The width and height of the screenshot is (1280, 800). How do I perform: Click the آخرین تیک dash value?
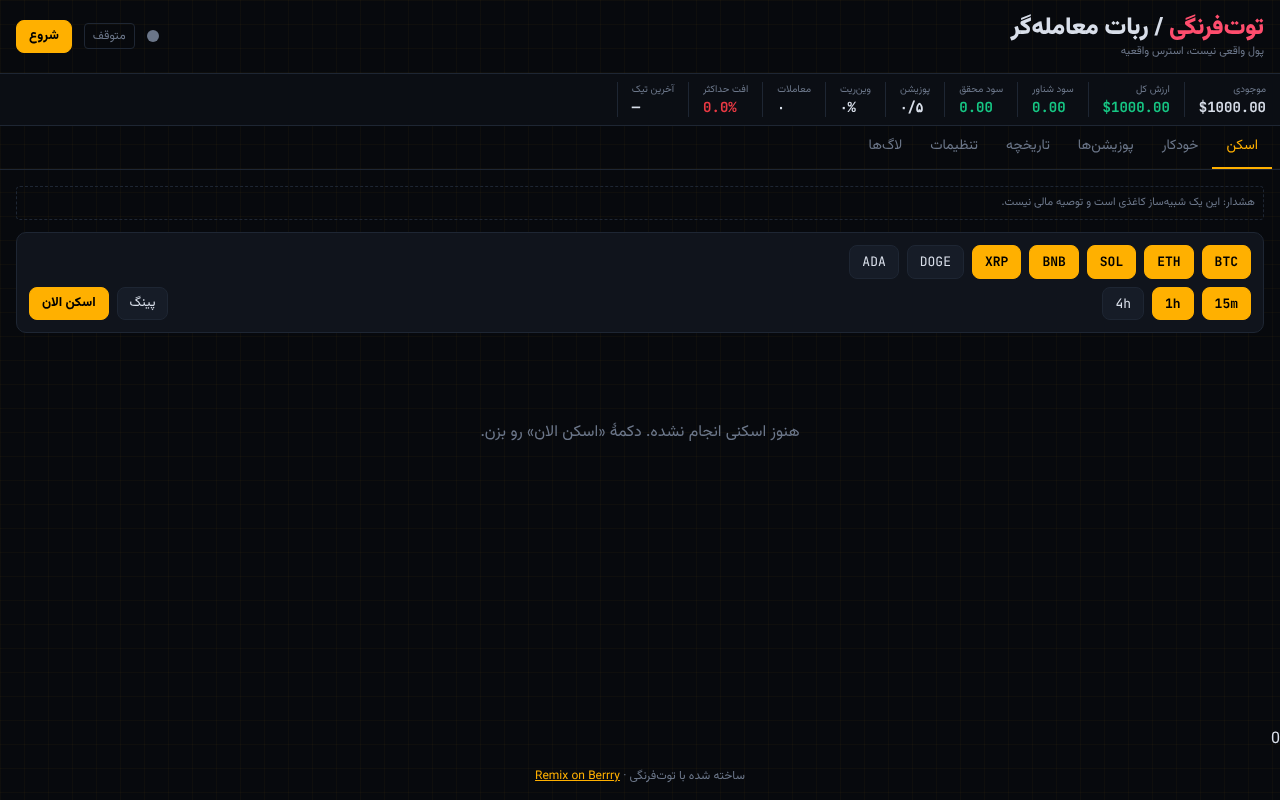tap(636, 108)
